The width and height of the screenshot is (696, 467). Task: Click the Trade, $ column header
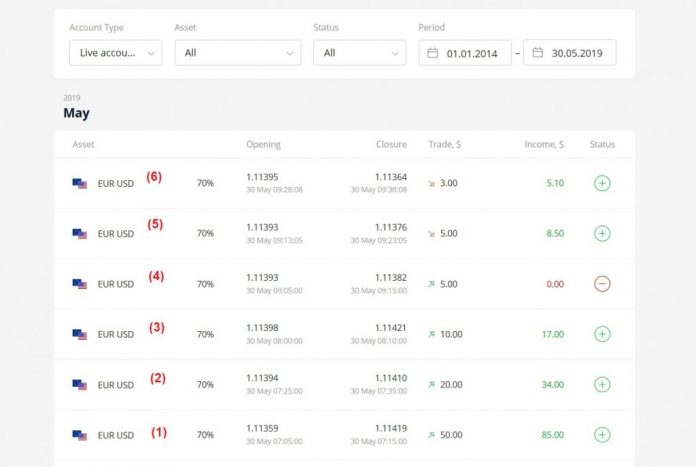click(444, 145)
